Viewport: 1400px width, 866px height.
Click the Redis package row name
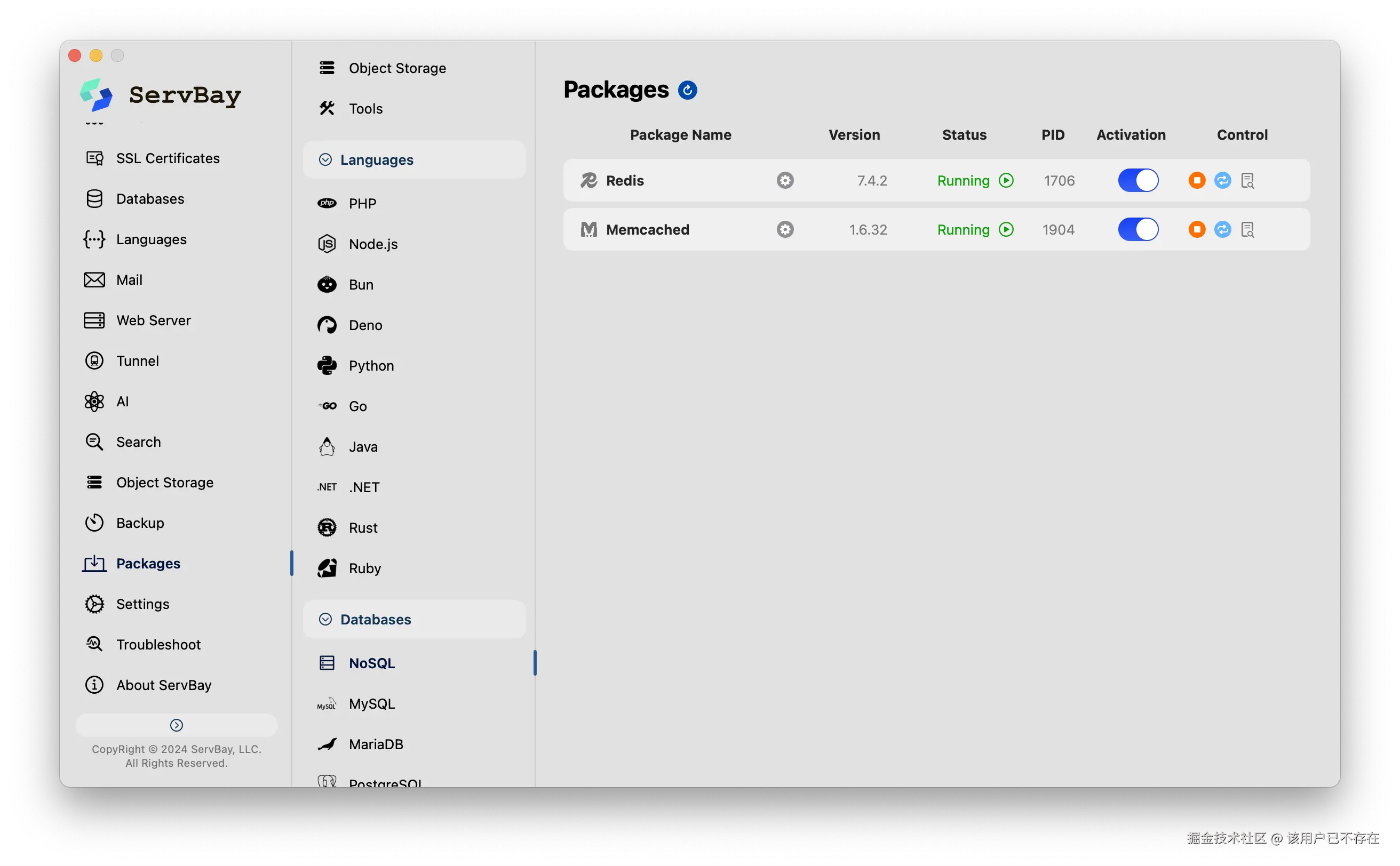click(625, 180)
